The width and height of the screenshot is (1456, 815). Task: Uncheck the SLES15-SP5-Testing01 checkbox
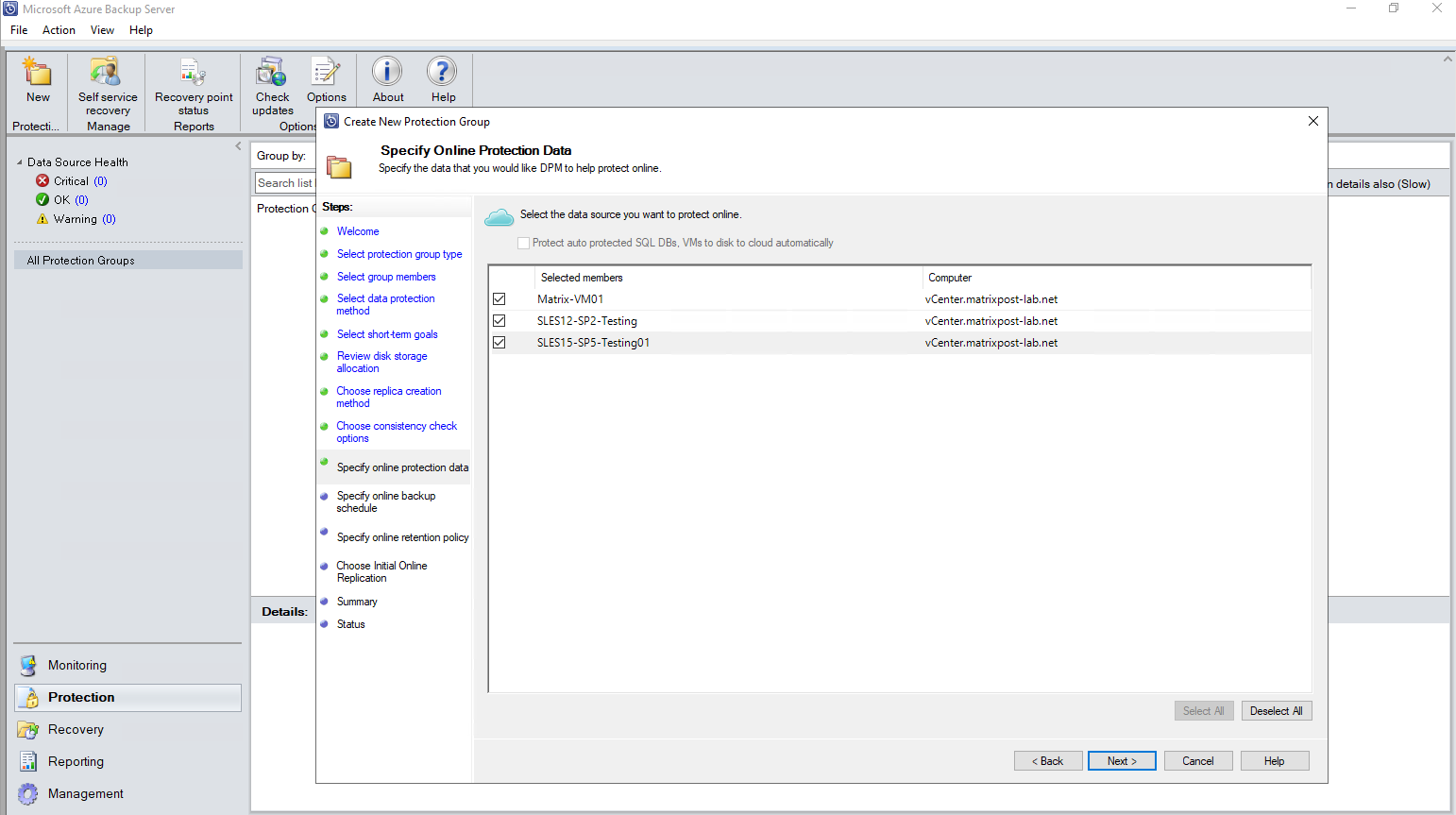pos(499,343)
